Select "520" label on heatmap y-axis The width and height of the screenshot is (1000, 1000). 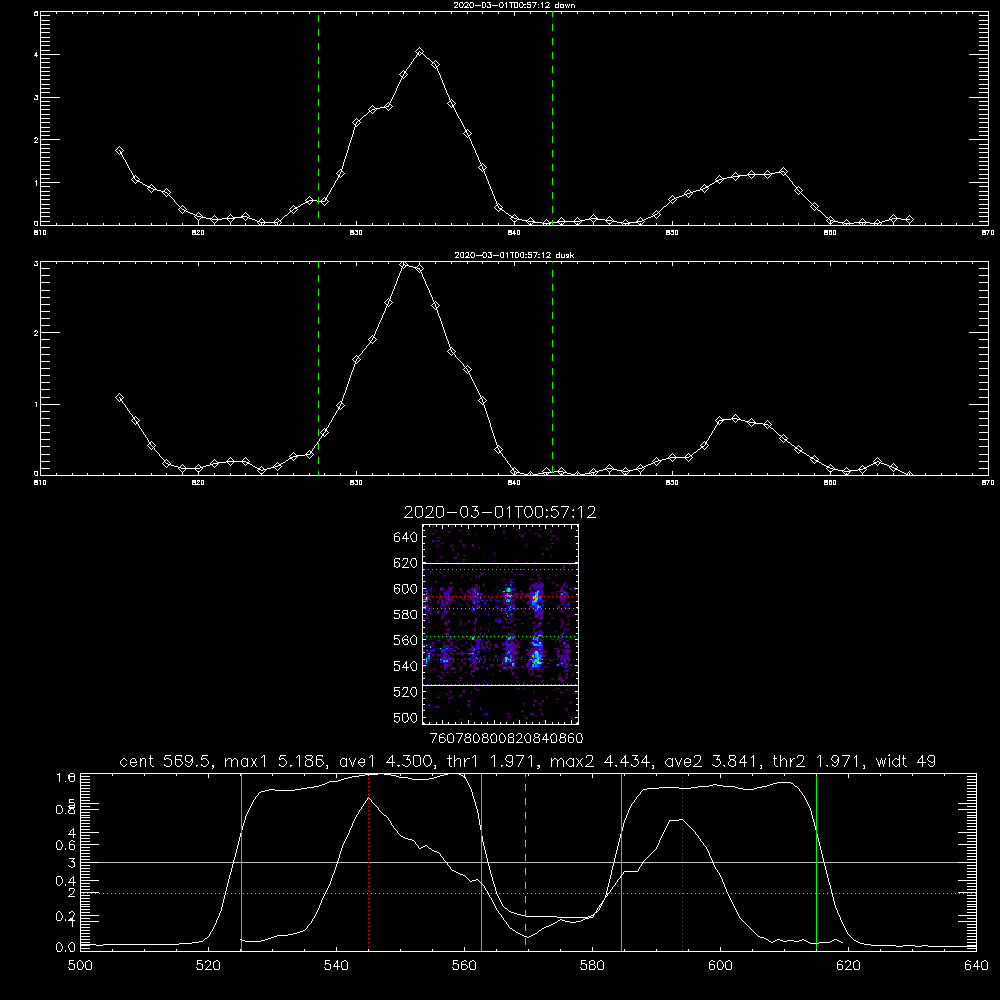(x=406, y=692)
